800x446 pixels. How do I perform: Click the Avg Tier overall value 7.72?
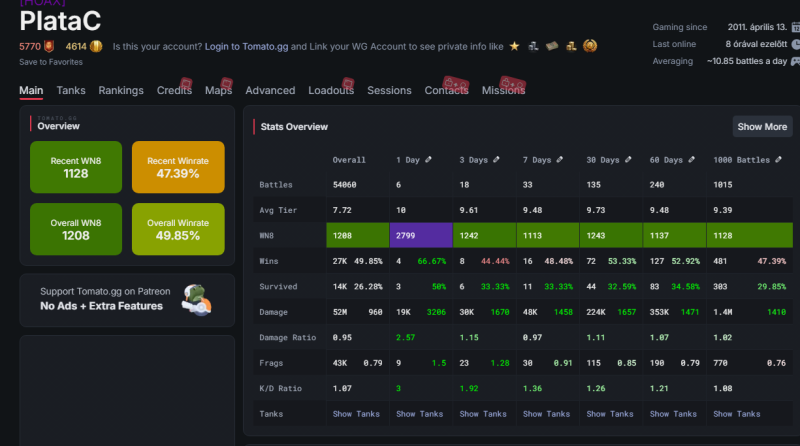342,210
